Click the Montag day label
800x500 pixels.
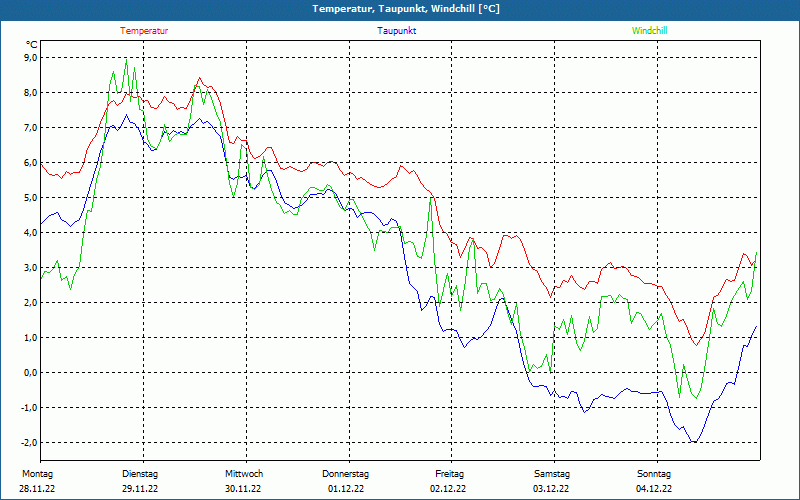tap(37, 474)
